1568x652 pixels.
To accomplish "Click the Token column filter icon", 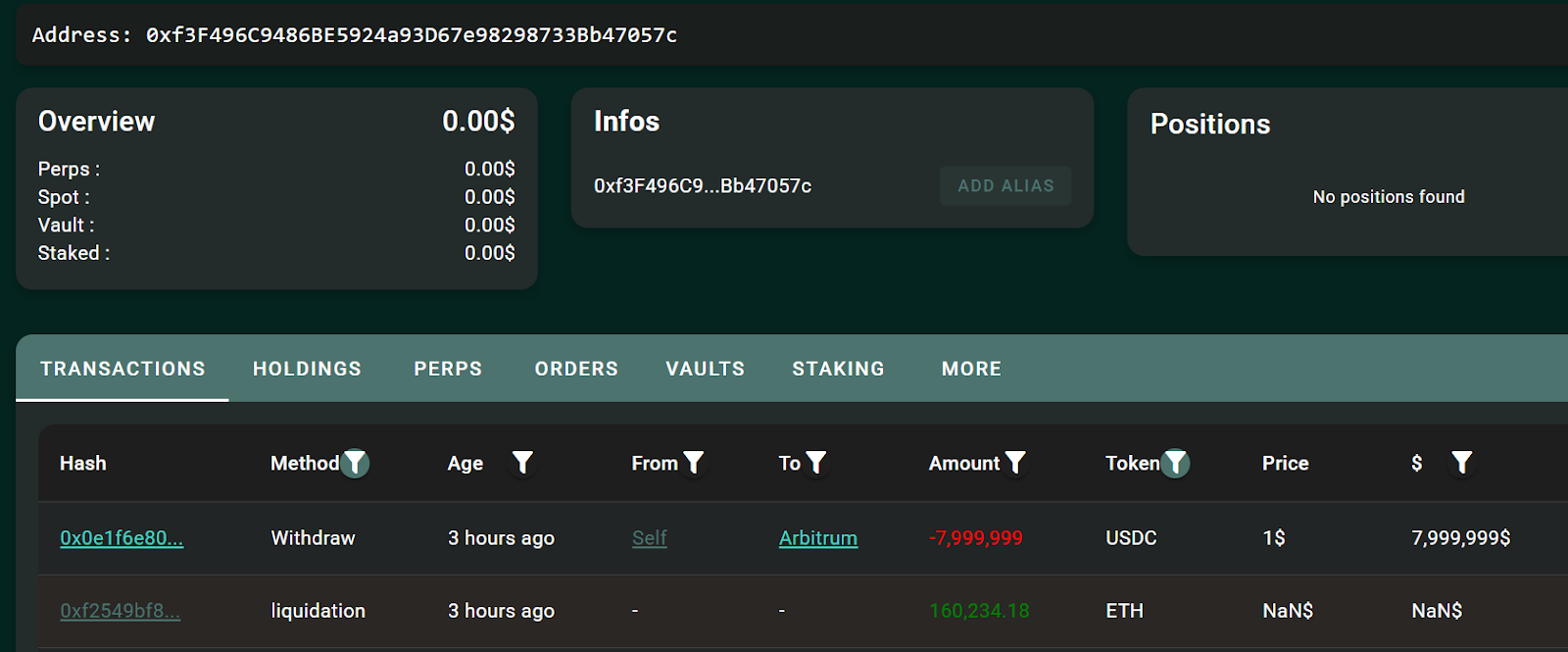I will 1175,463.
